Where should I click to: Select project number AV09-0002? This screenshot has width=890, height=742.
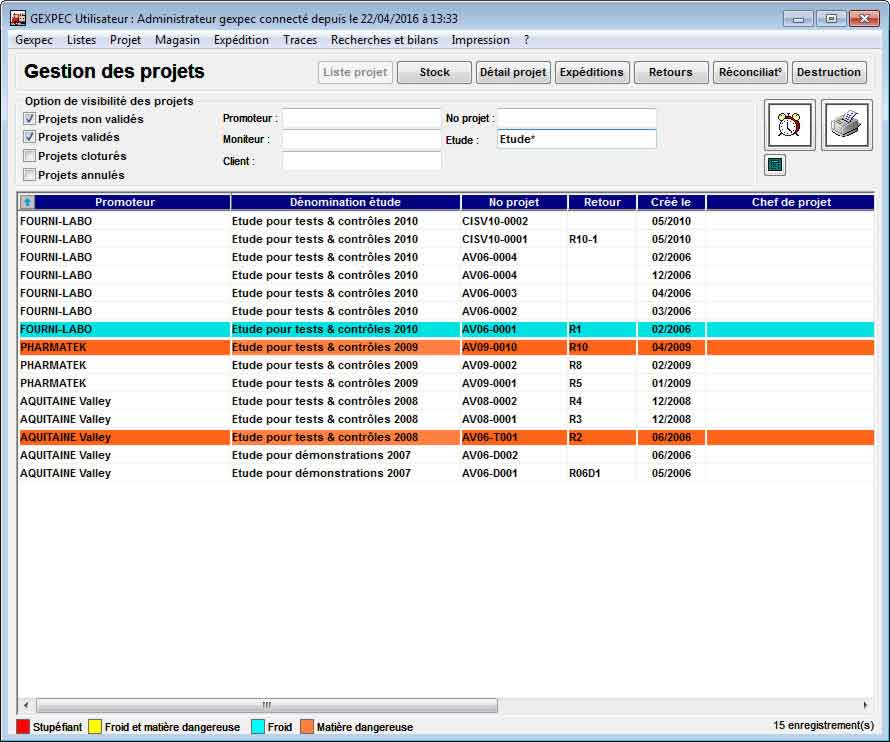(x=489, y=365)
